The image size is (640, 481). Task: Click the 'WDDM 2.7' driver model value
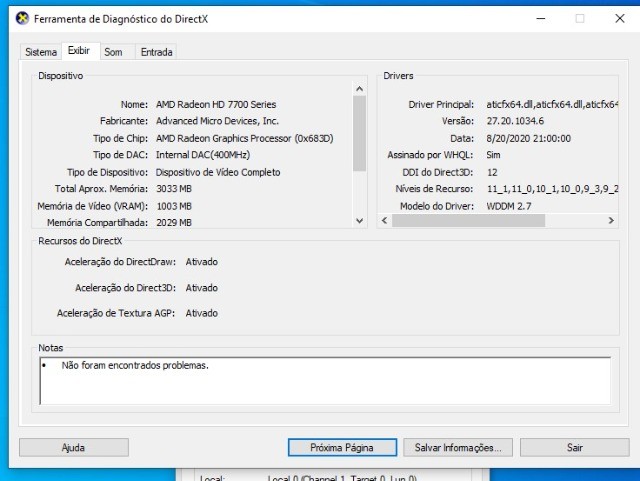click(509, 206)
